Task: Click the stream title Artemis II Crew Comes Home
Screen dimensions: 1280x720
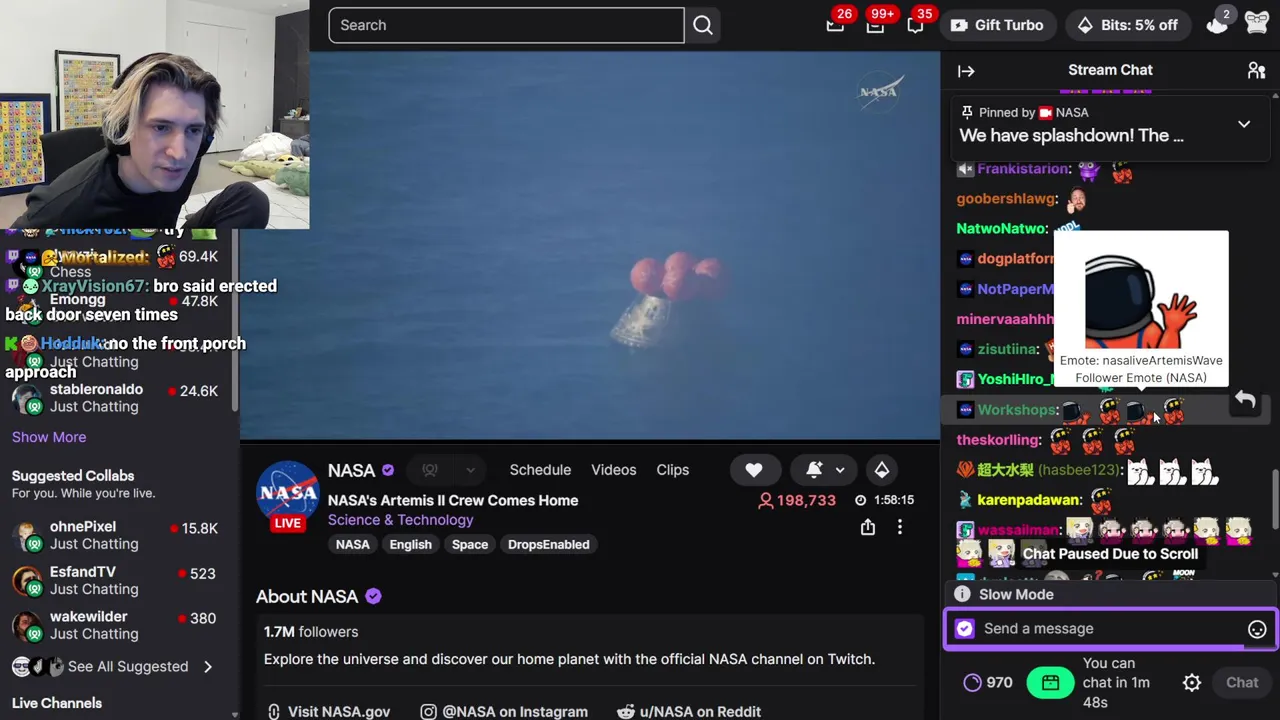Action: [x=453, y=500]
